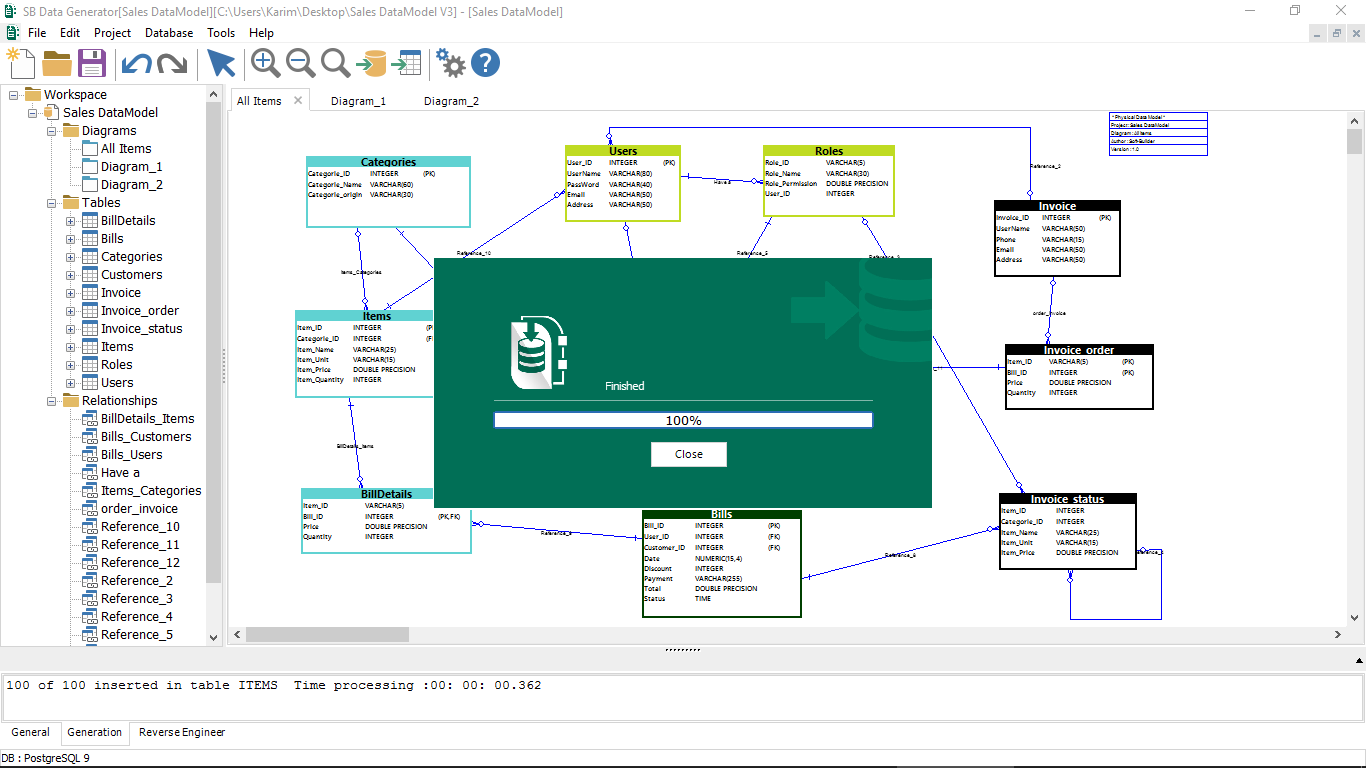Click the diagram scroll-right arrow
The image size is (1366, 768).
(1338, 634)
